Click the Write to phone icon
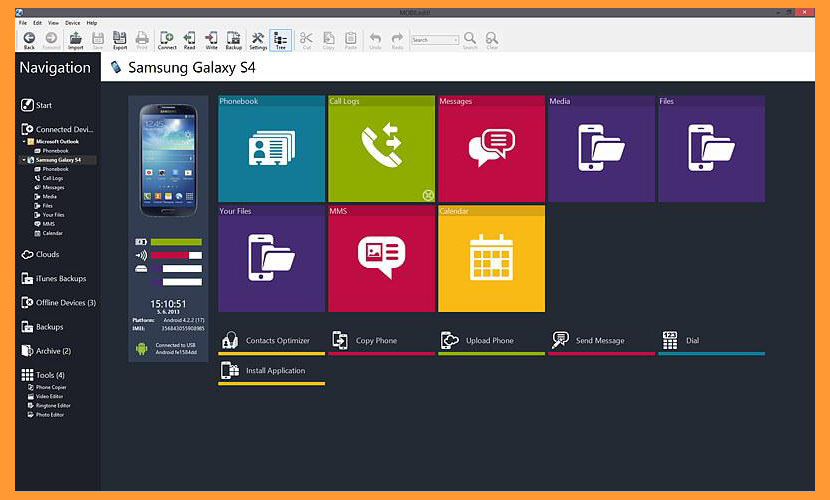Viewport: 830px width, 500px height. [211, 40]
